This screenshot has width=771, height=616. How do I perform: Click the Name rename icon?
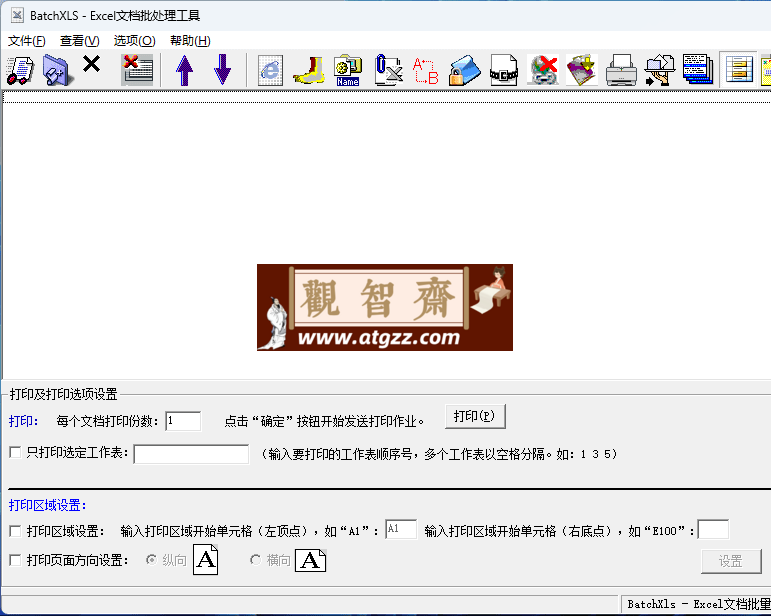point(348,70)
